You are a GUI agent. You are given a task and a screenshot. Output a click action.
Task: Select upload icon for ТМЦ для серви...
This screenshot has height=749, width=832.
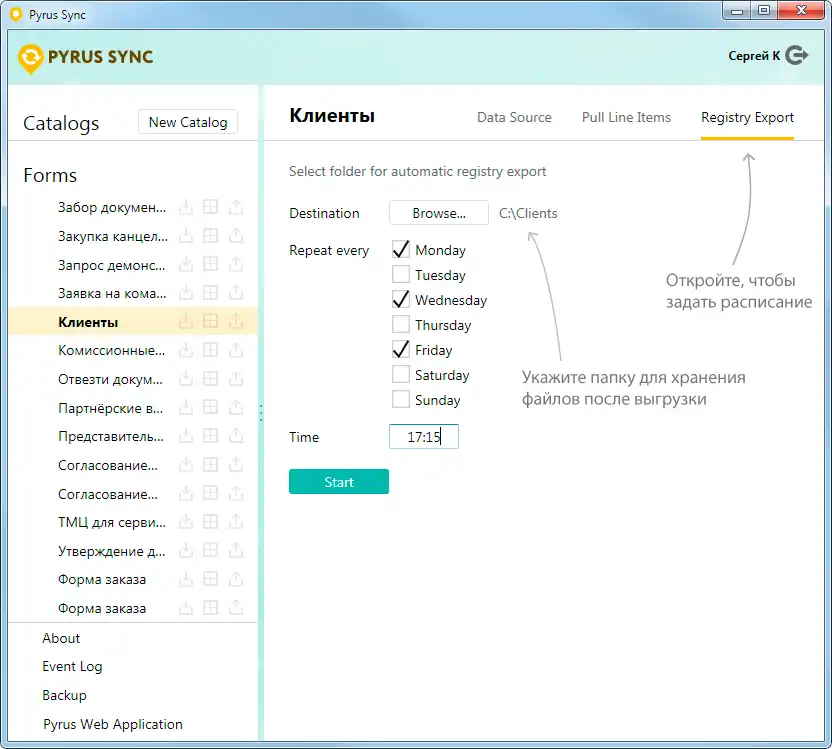pos(236,522)
